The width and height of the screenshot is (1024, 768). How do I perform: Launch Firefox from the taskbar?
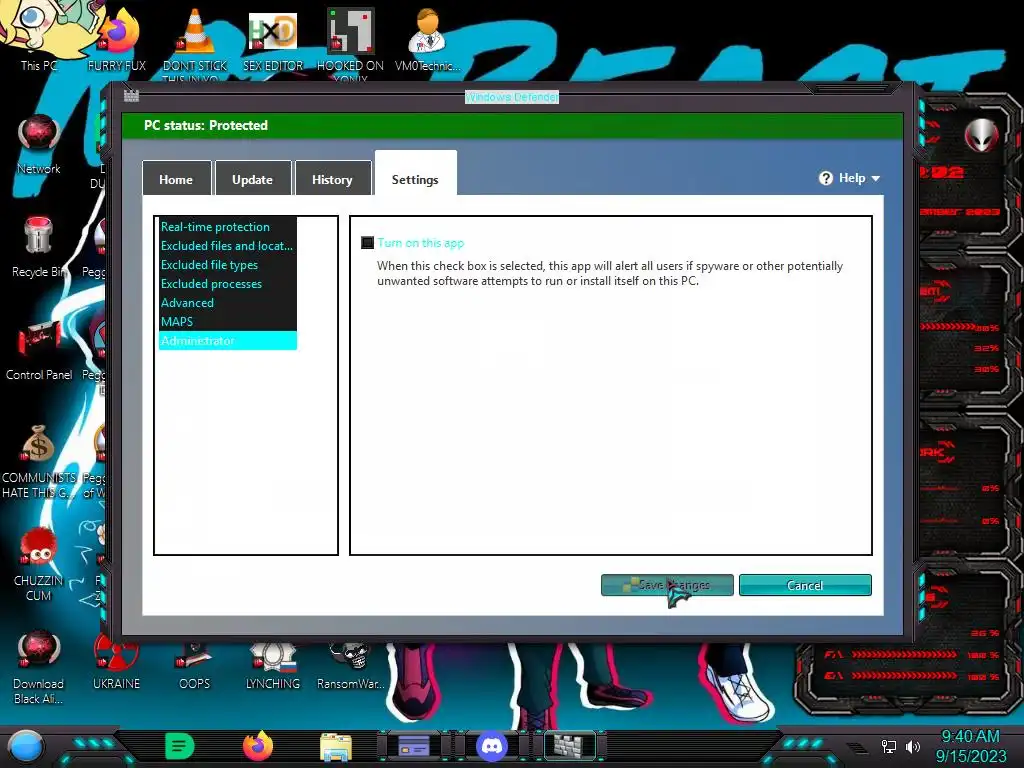click(x=258, y=746)
